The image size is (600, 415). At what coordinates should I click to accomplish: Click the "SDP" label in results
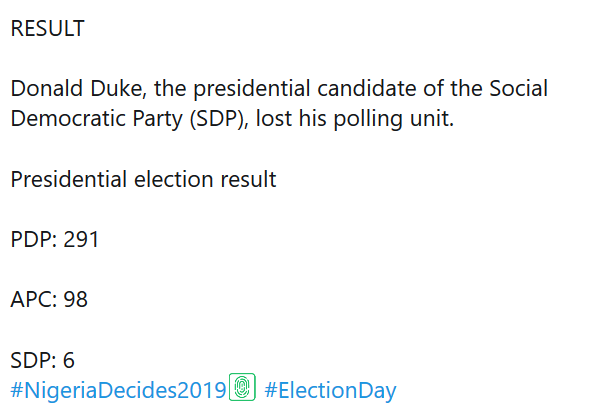[30, 360]
